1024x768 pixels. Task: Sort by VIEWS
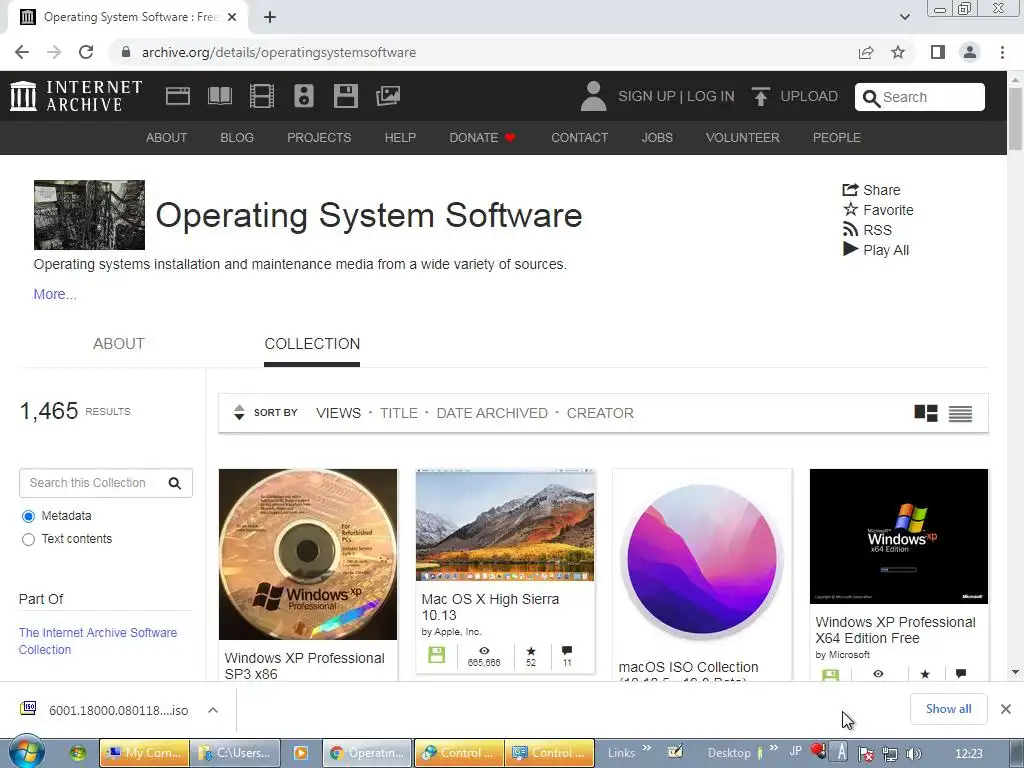(338, 413)
